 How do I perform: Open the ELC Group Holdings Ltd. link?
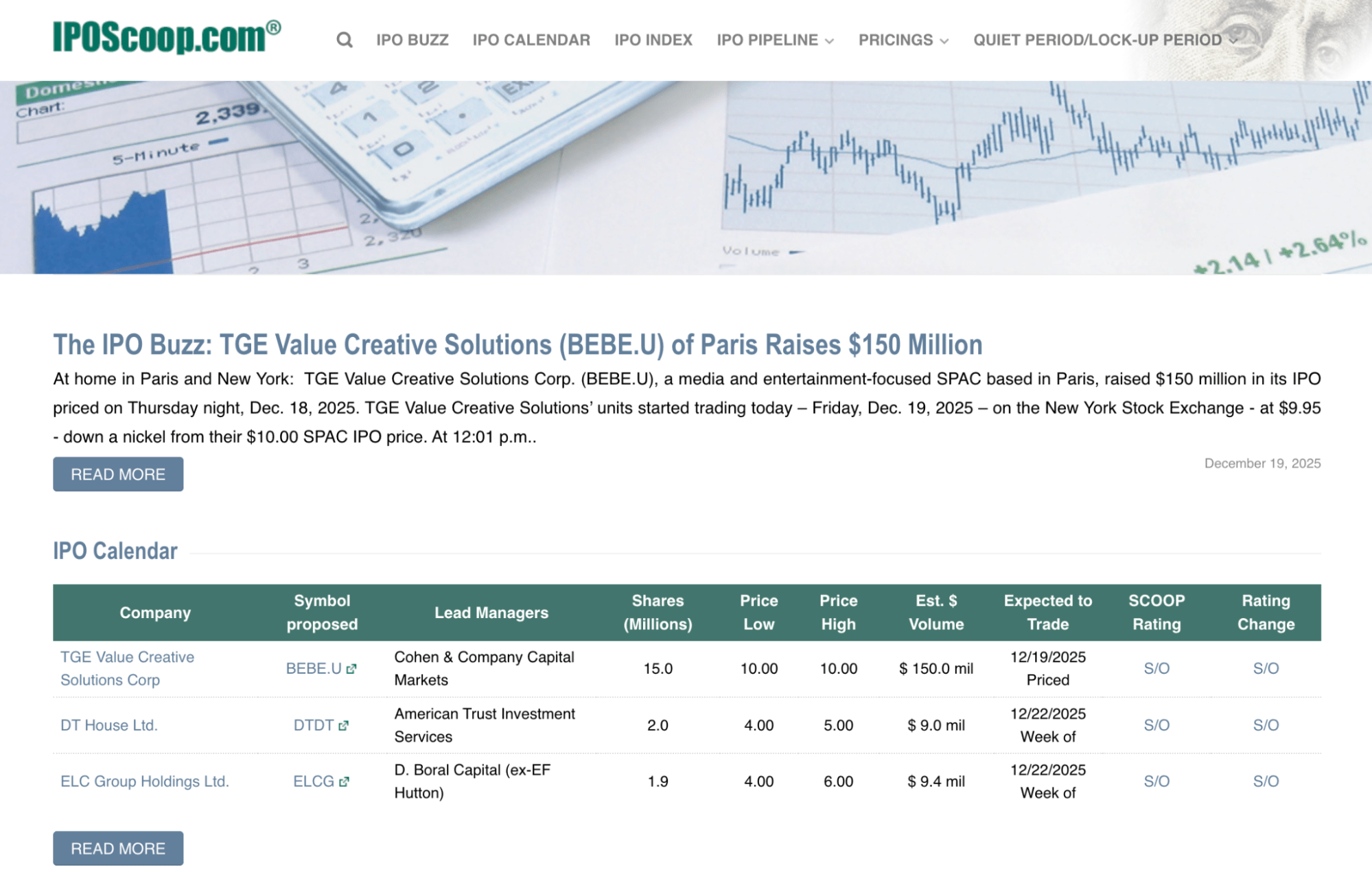point(145,781)
